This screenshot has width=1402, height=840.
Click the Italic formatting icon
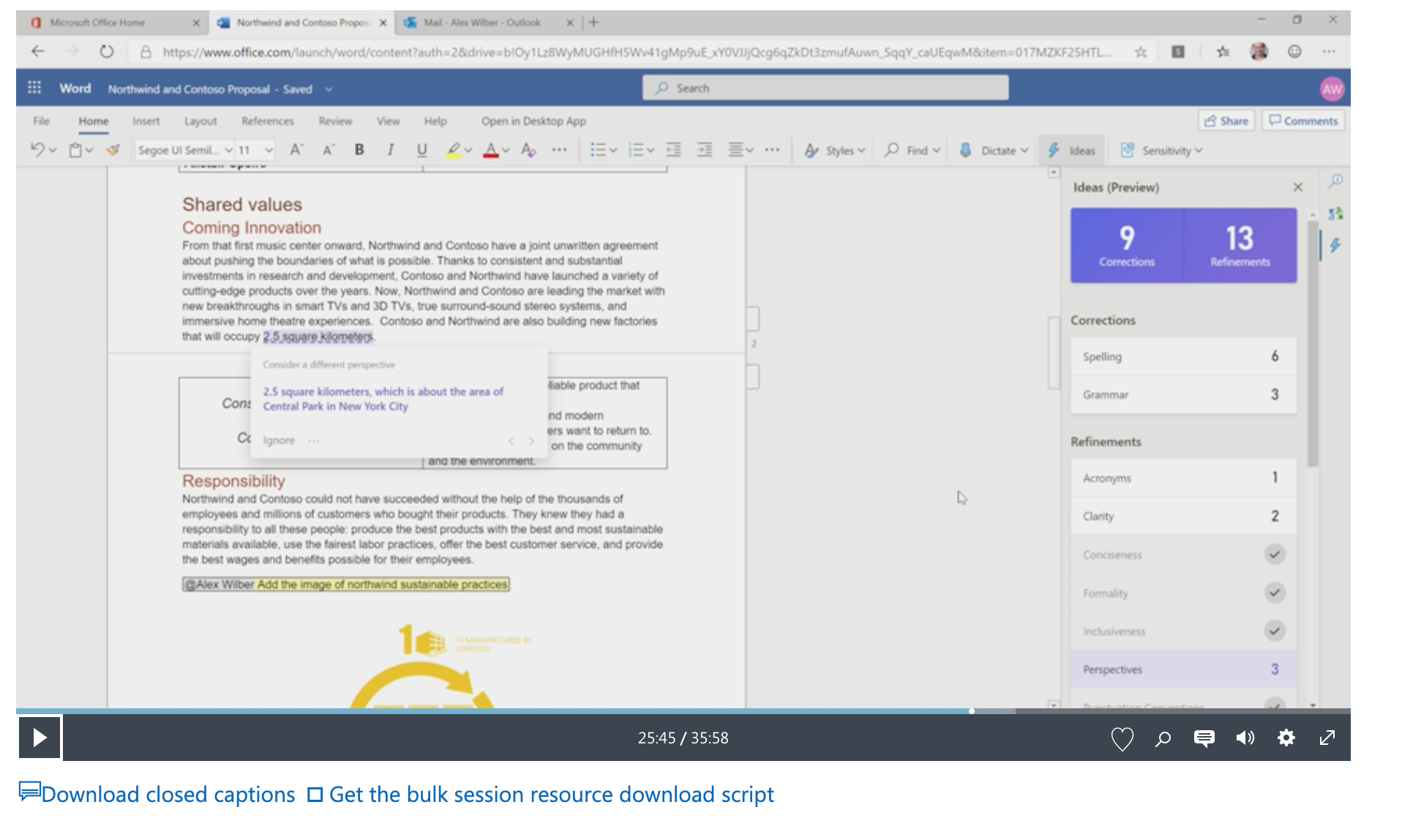(390, 150)
